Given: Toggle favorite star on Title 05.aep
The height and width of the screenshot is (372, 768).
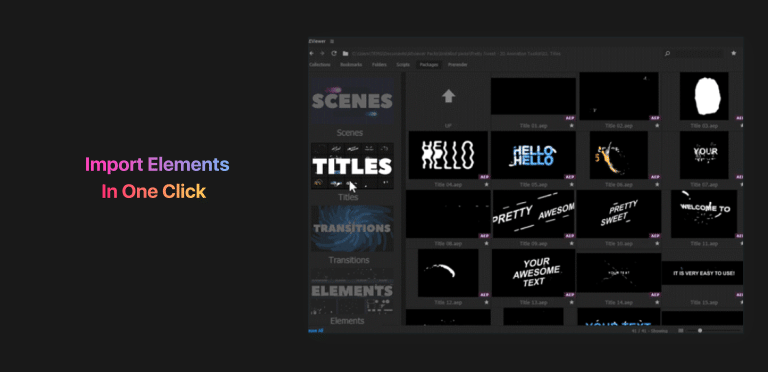Looking at the screenshot, I should 572,185.
